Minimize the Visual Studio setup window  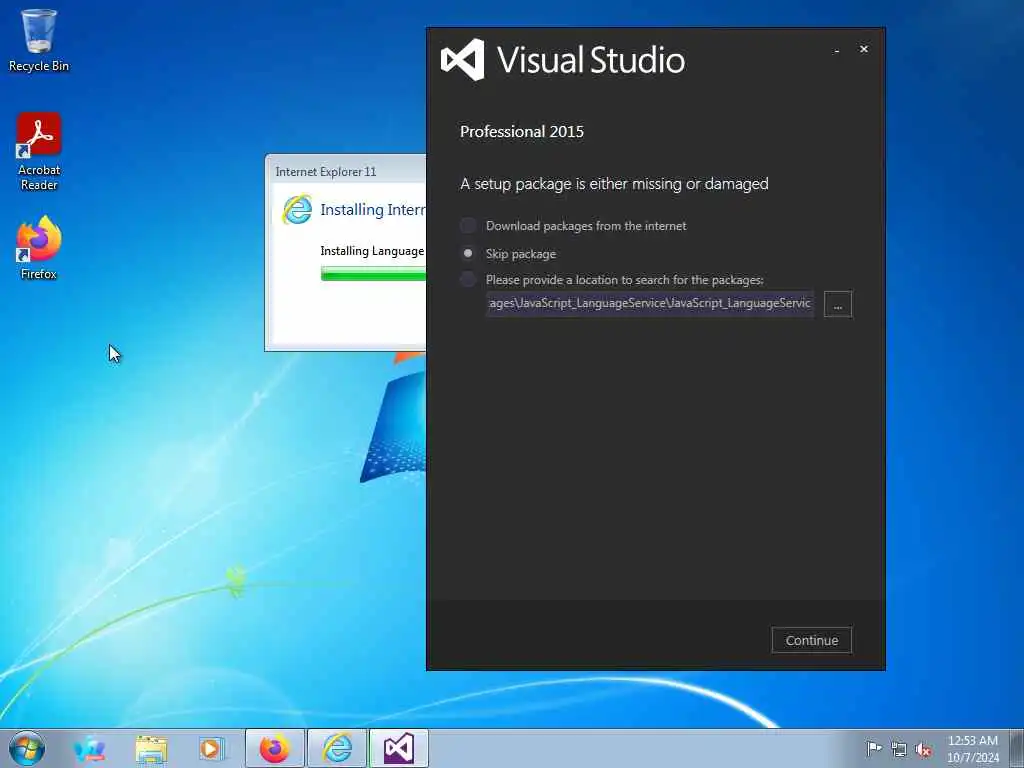[x=837, y=50]
